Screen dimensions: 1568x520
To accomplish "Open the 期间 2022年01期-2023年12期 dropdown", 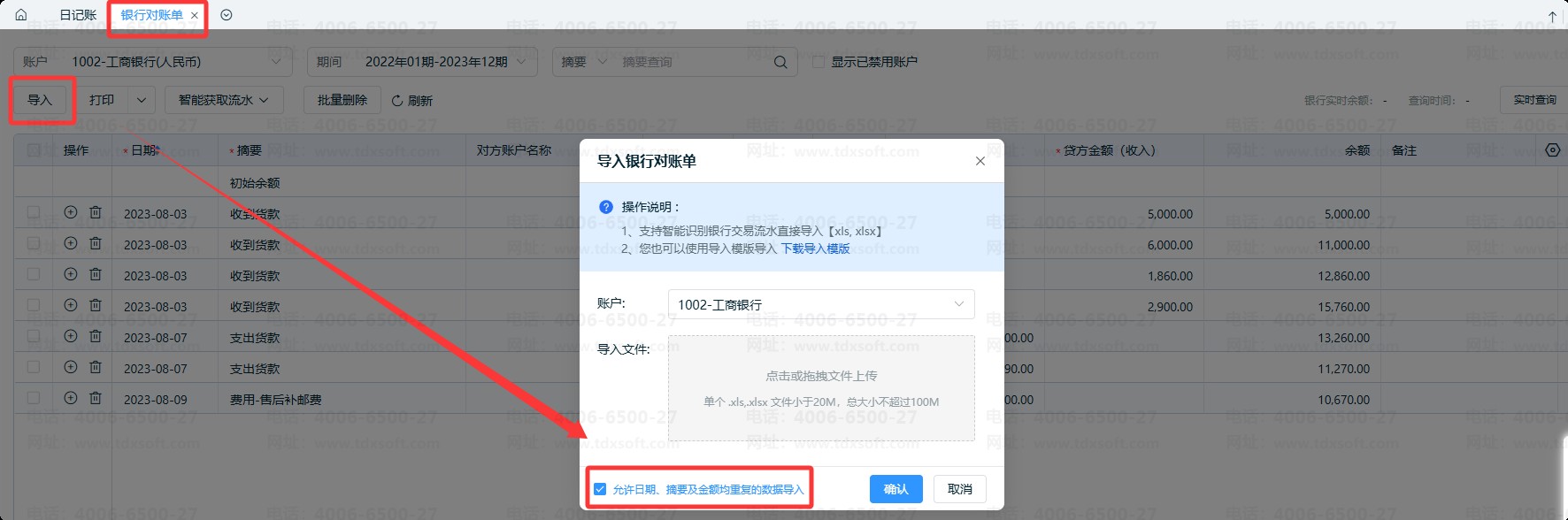I will click(x=422, y=62).
